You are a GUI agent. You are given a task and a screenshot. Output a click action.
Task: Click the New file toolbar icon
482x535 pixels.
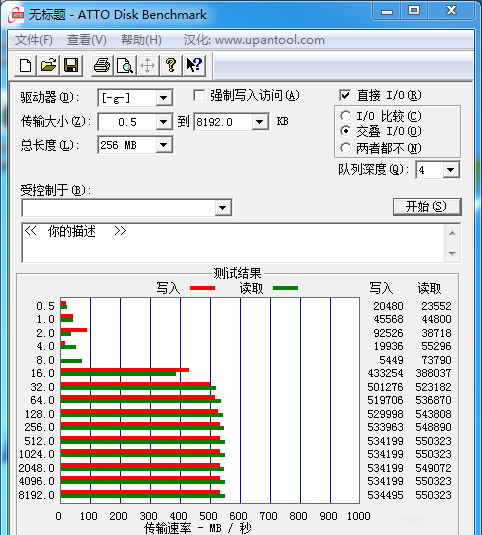tap(25, 65)
